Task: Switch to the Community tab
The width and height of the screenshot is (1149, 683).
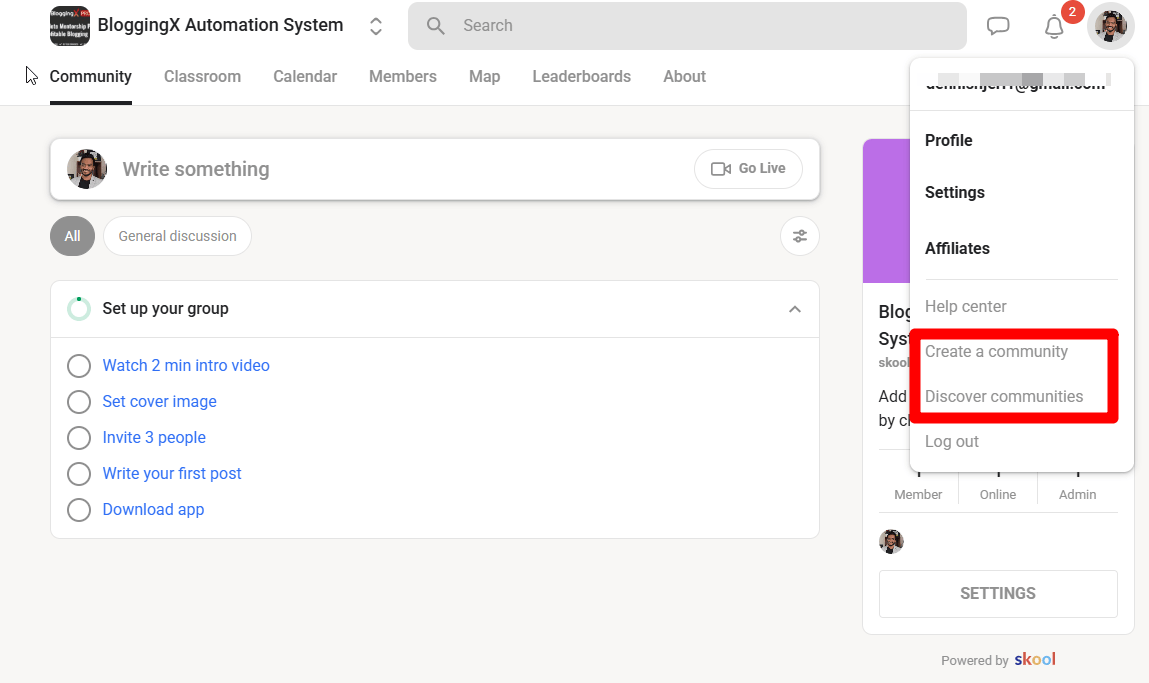Action: [91, 76]
